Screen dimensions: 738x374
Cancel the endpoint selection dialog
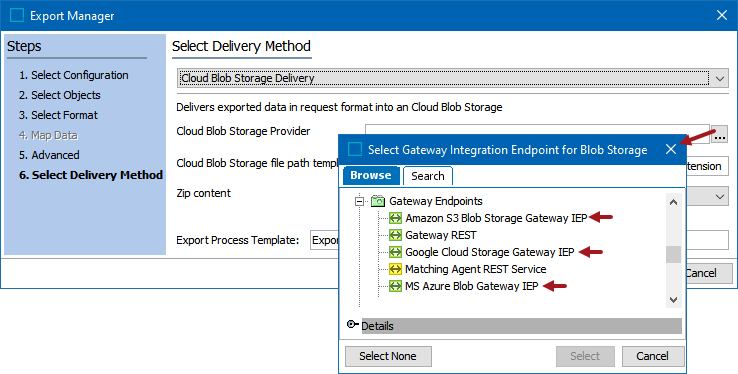pos(652,356)
